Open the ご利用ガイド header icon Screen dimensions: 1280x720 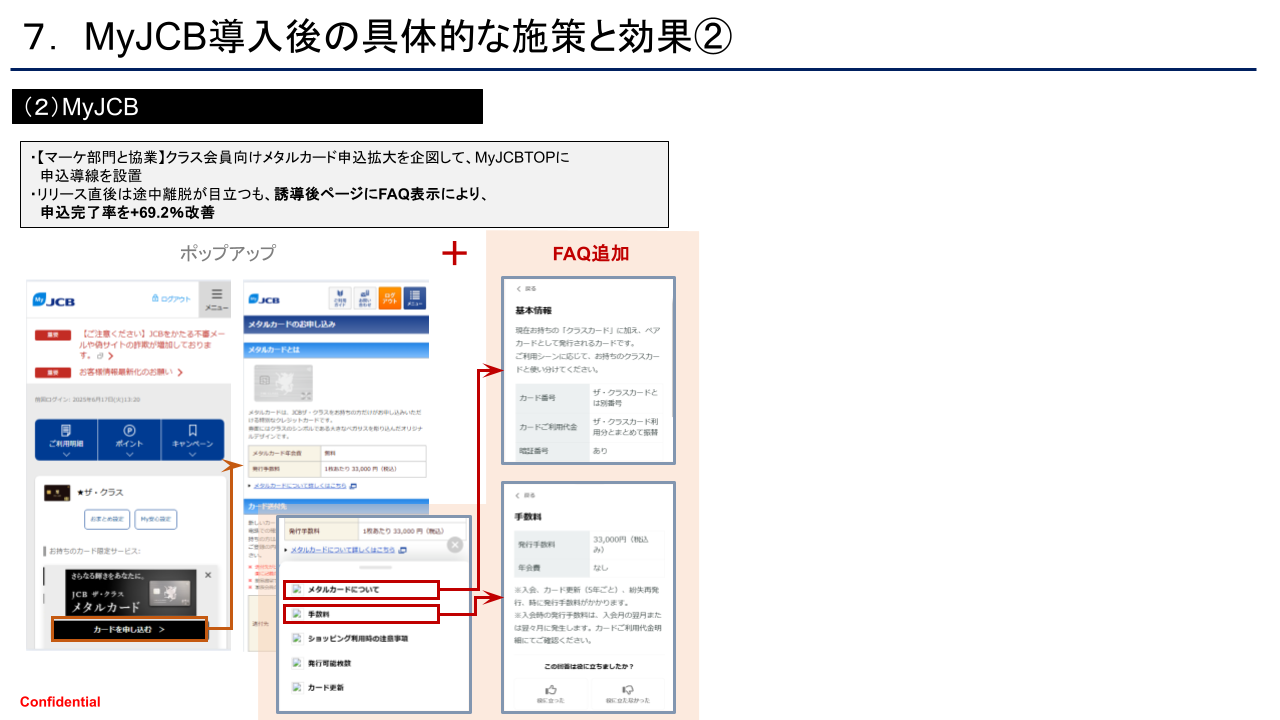(x=340, y=298)
